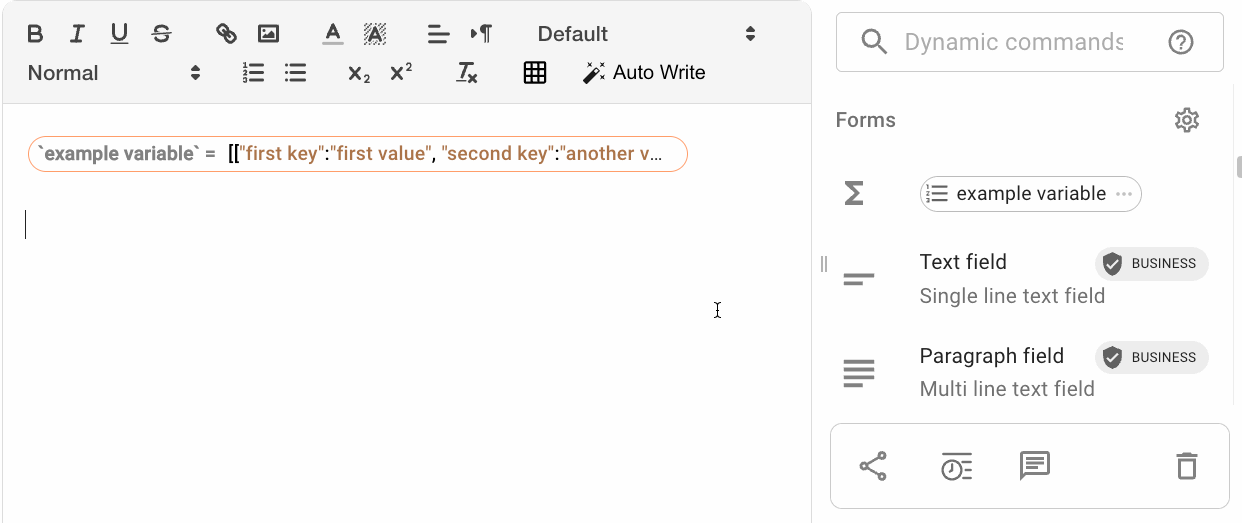The image size is (1242, 523).
Task: Toggle bold formatting
Action: click(35, 34)
